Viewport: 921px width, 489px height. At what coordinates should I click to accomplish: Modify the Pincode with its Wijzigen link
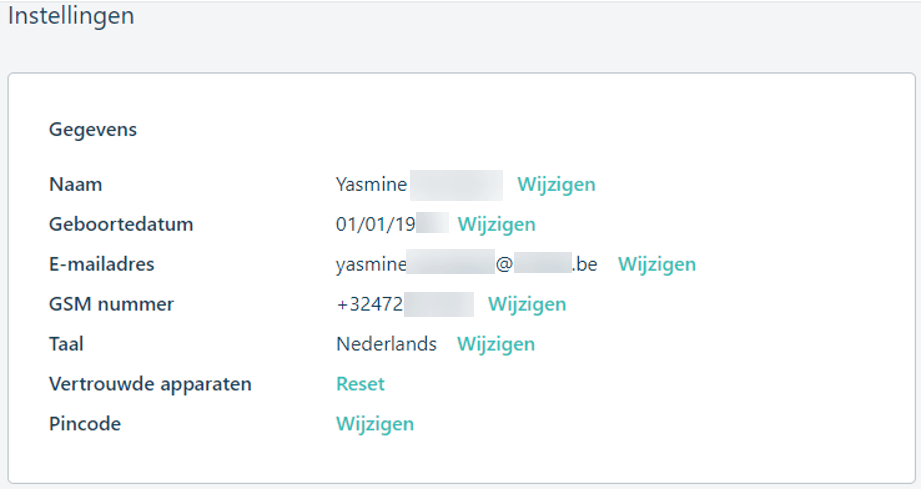point(375,424)
